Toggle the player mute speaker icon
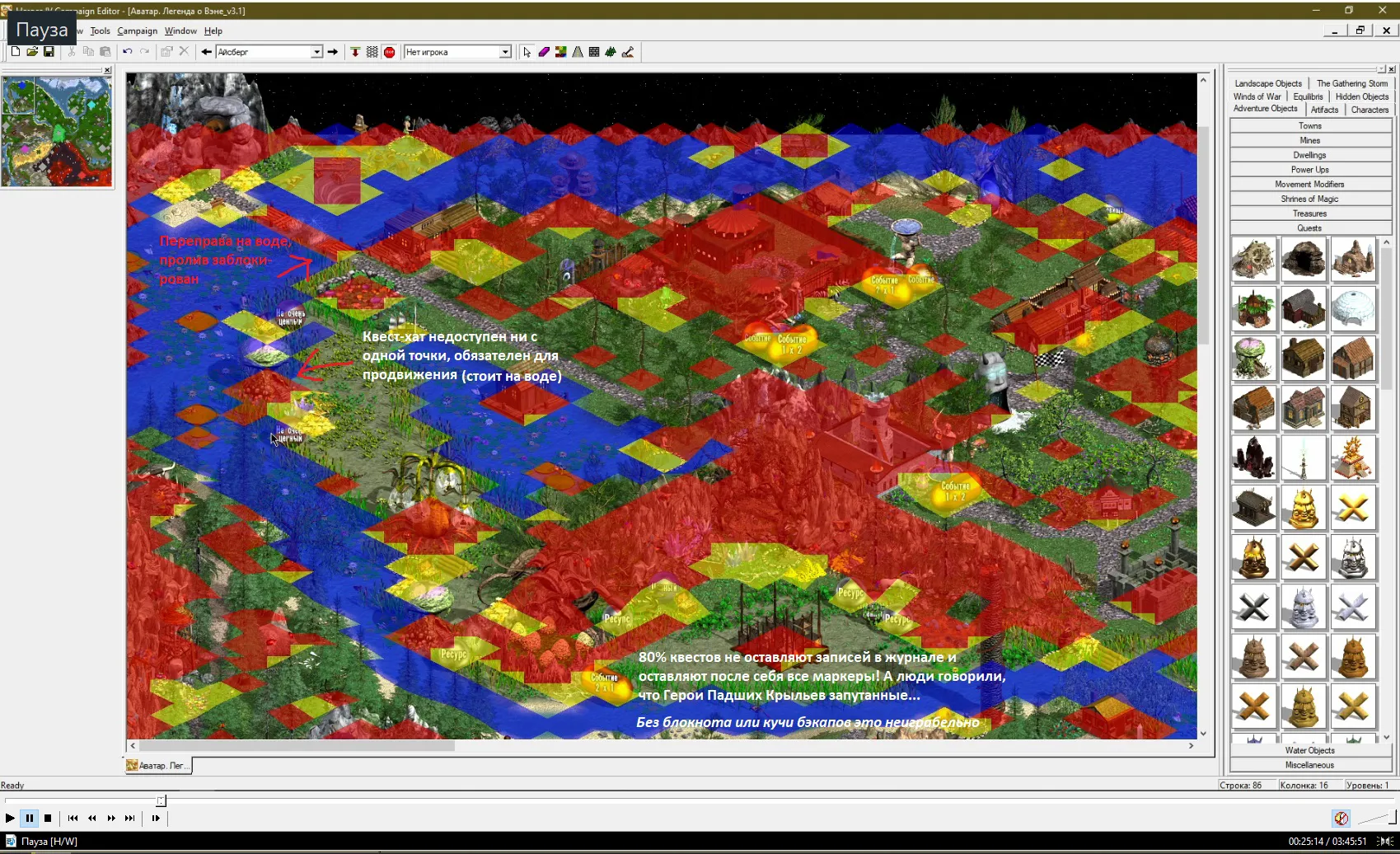 1341,819
